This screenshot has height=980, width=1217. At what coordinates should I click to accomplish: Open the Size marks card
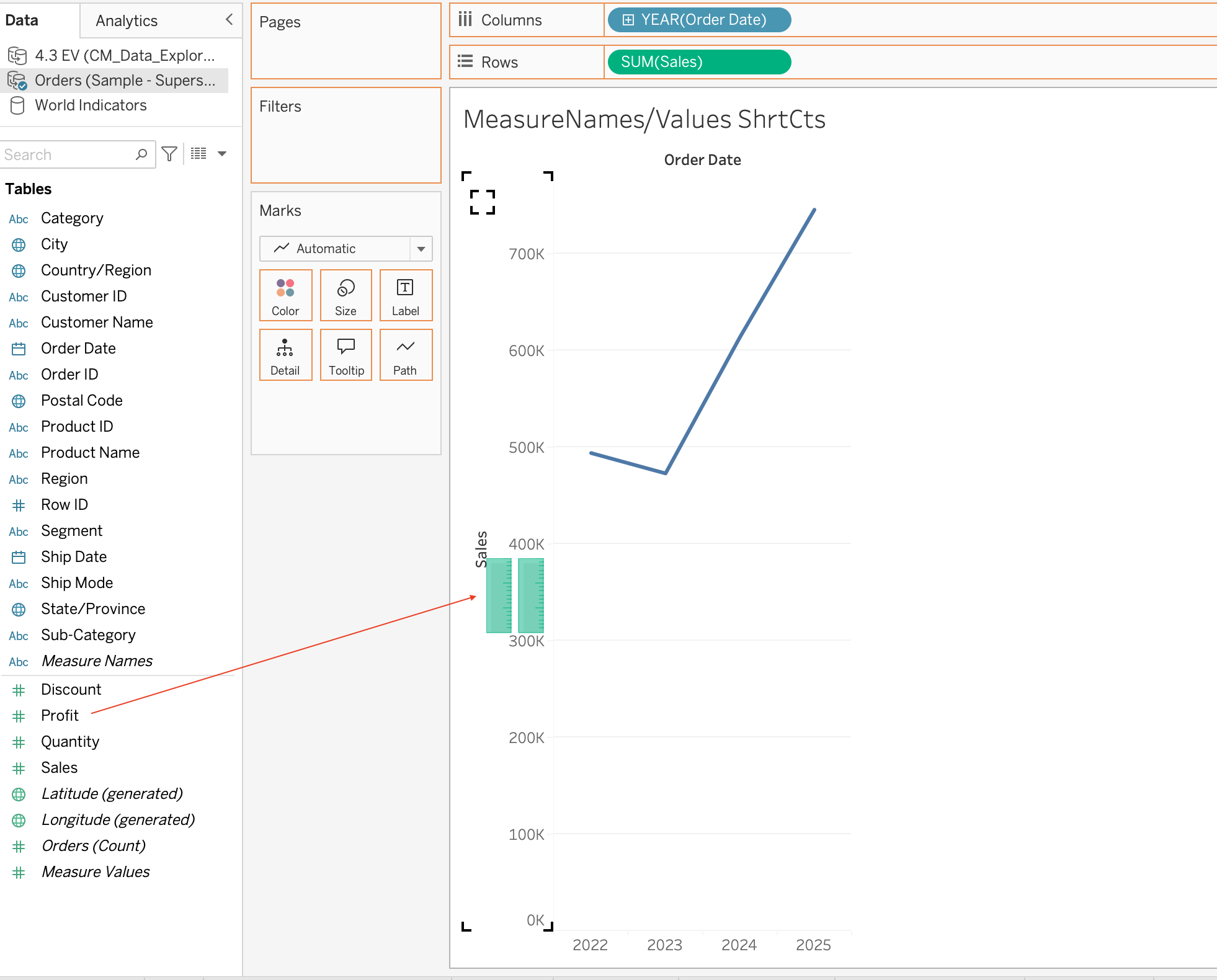[x=345, y=295]
